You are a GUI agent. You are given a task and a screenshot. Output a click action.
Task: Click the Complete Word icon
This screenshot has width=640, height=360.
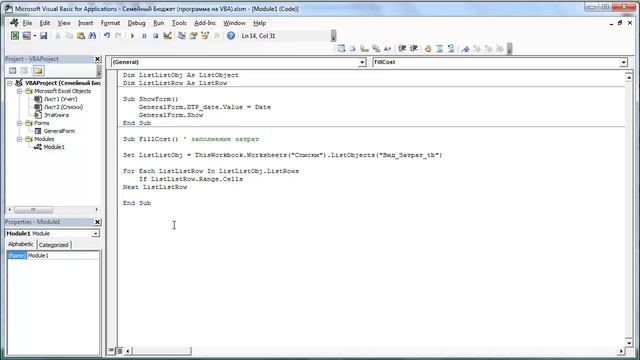(388, 49)
